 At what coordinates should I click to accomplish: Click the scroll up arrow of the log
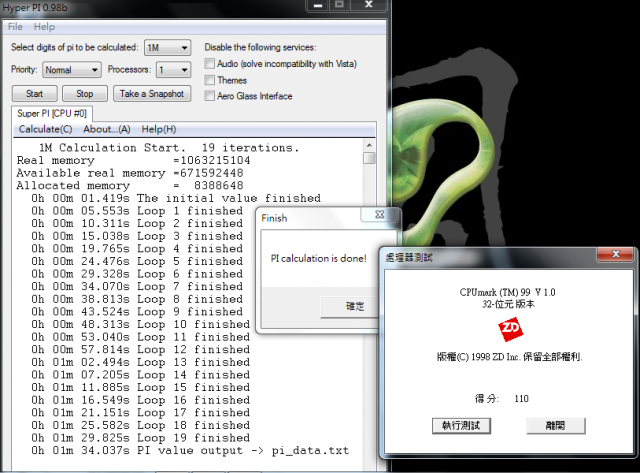coord(369,145)
